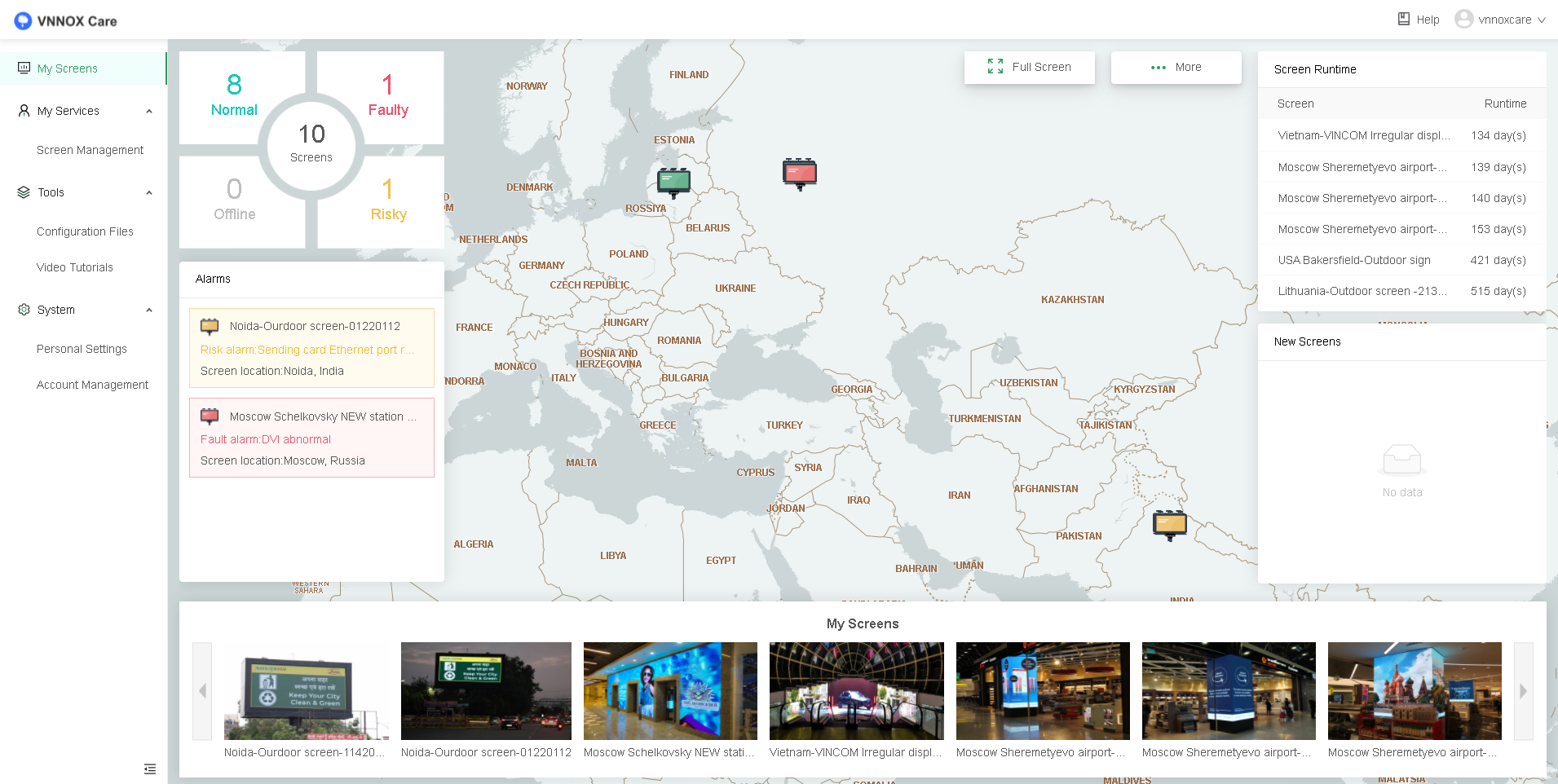
Task: Open Screen Management from sidebar
Action: coord(90,150)
